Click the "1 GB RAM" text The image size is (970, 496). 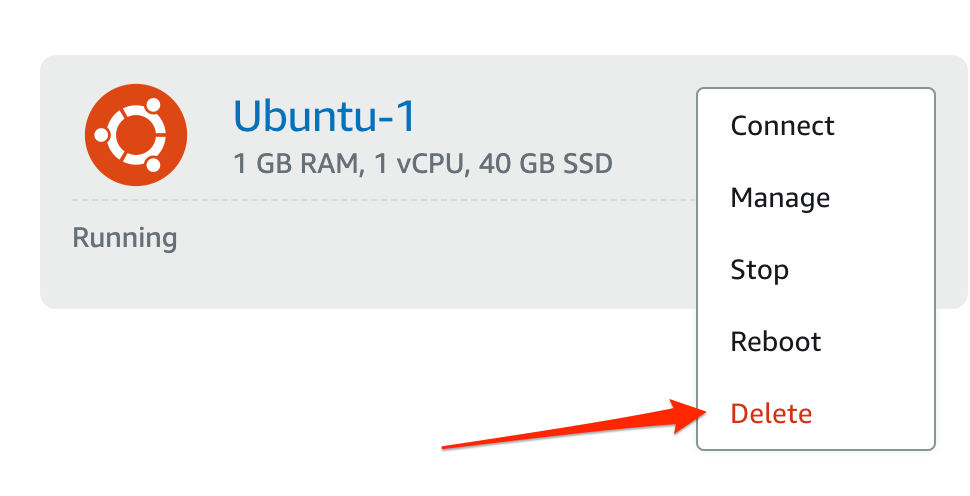coord(294,163)
